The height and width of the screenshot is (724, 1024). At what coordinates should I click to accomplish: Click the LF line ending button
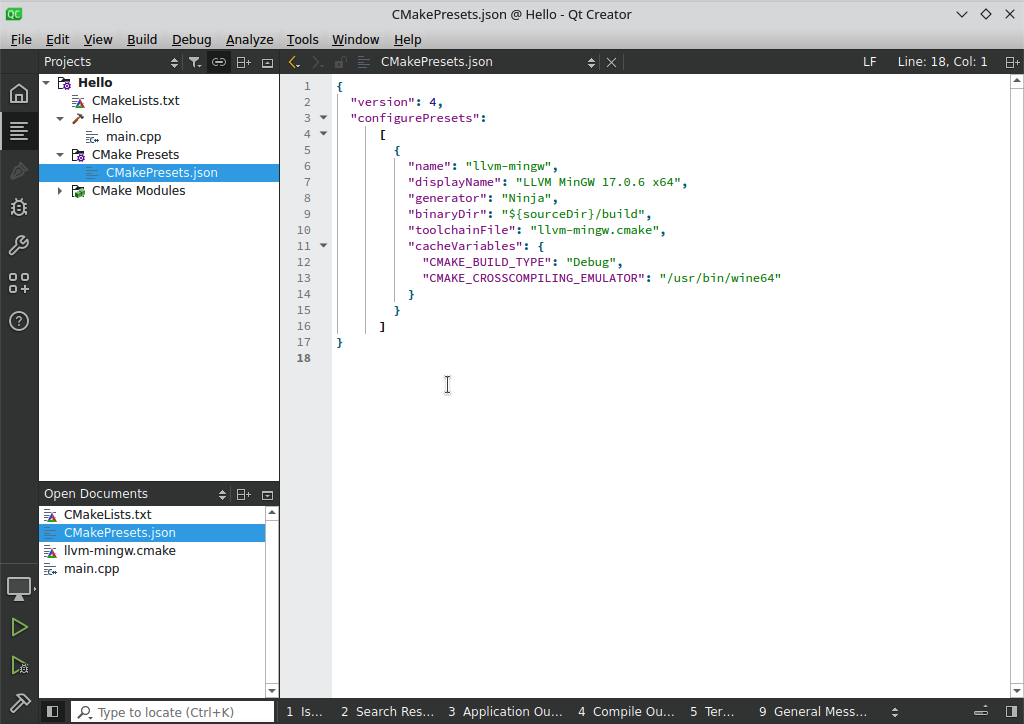(x=869, y=62)
